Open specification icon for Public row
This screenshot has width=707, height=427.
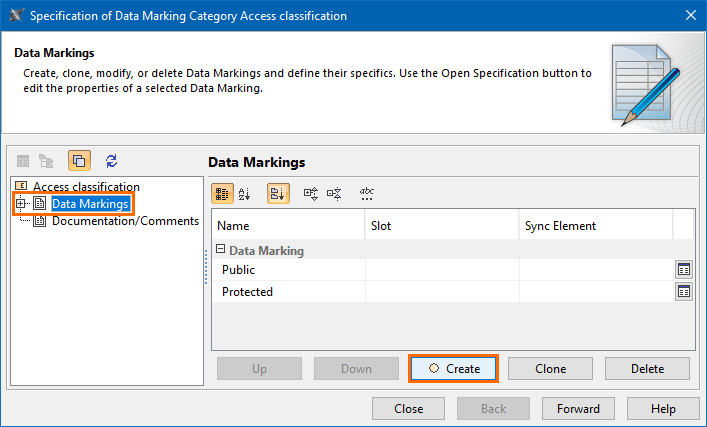[684, 270]
